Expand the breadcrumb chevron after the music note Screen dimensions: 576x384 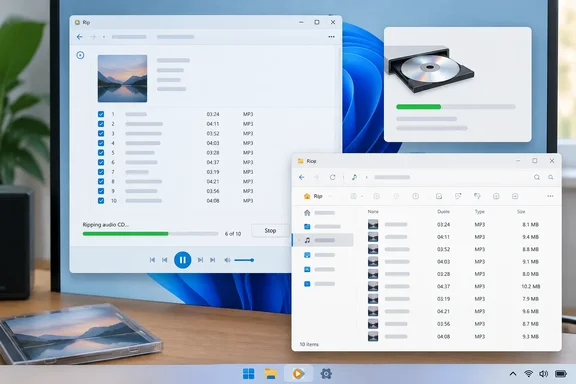point(366,177)
